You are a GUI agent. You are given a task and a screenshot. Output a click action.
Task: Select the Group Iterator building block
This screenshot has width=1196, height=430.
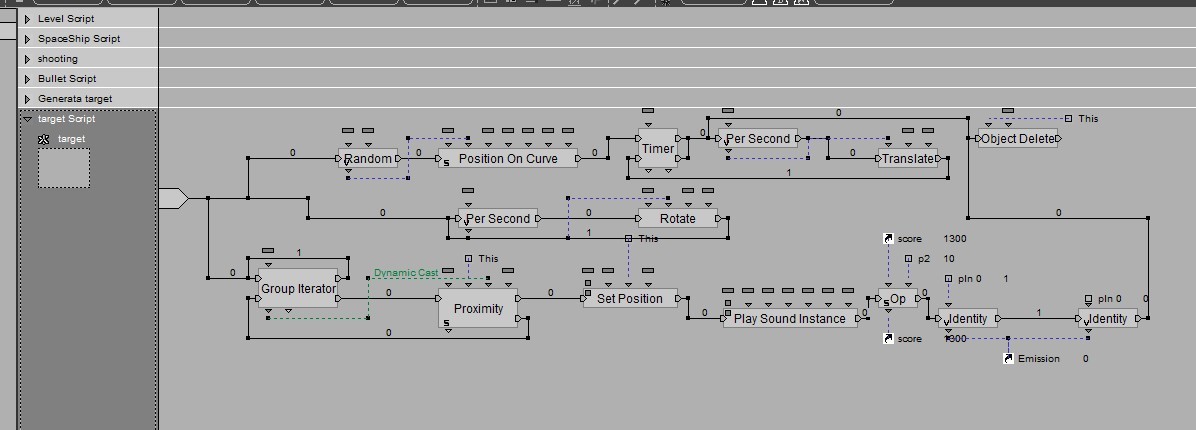pos(298,288)
